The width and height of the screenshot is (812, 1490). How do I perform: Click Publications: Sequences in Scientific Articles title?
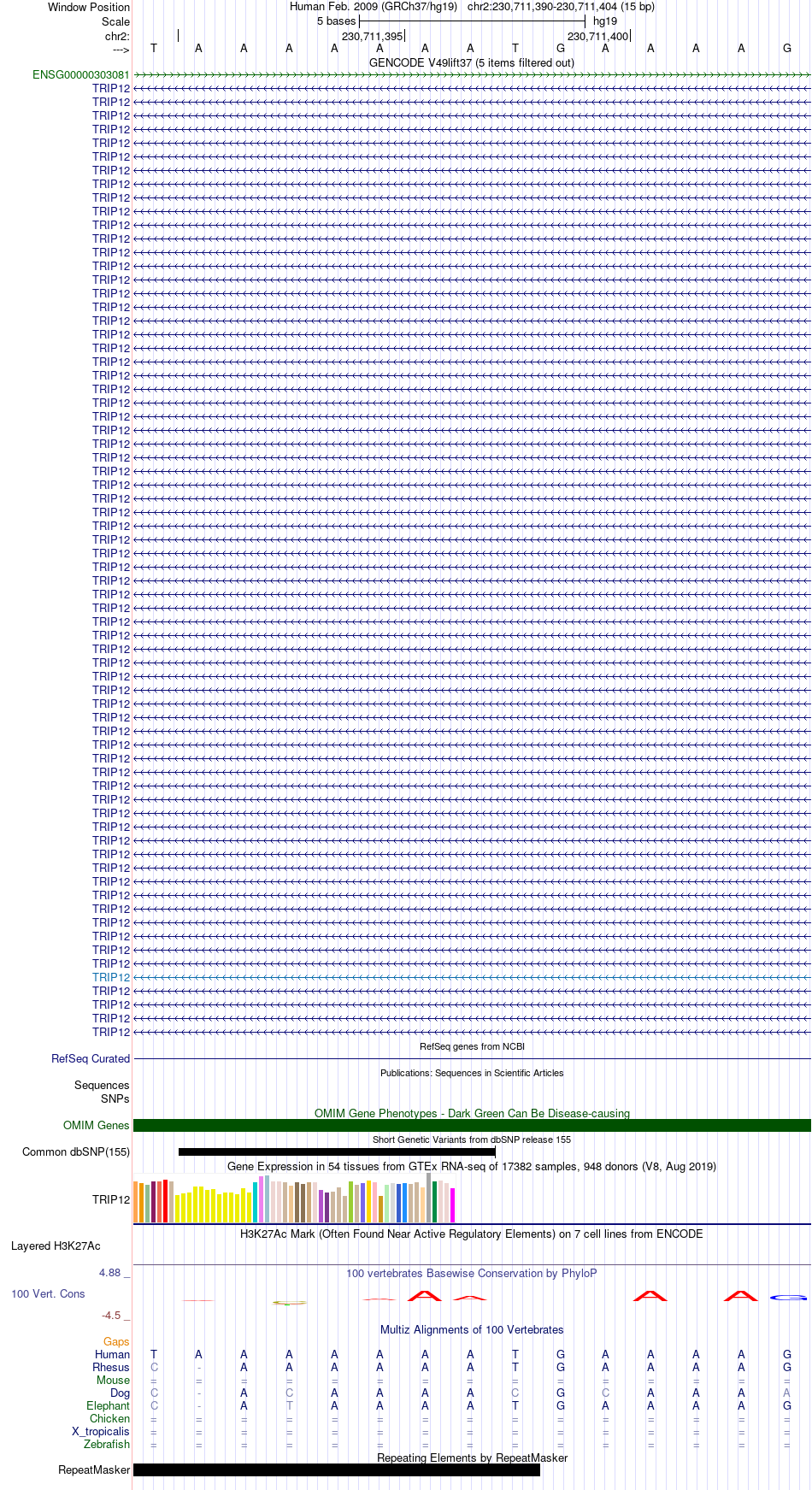(x=472, y=1073)
